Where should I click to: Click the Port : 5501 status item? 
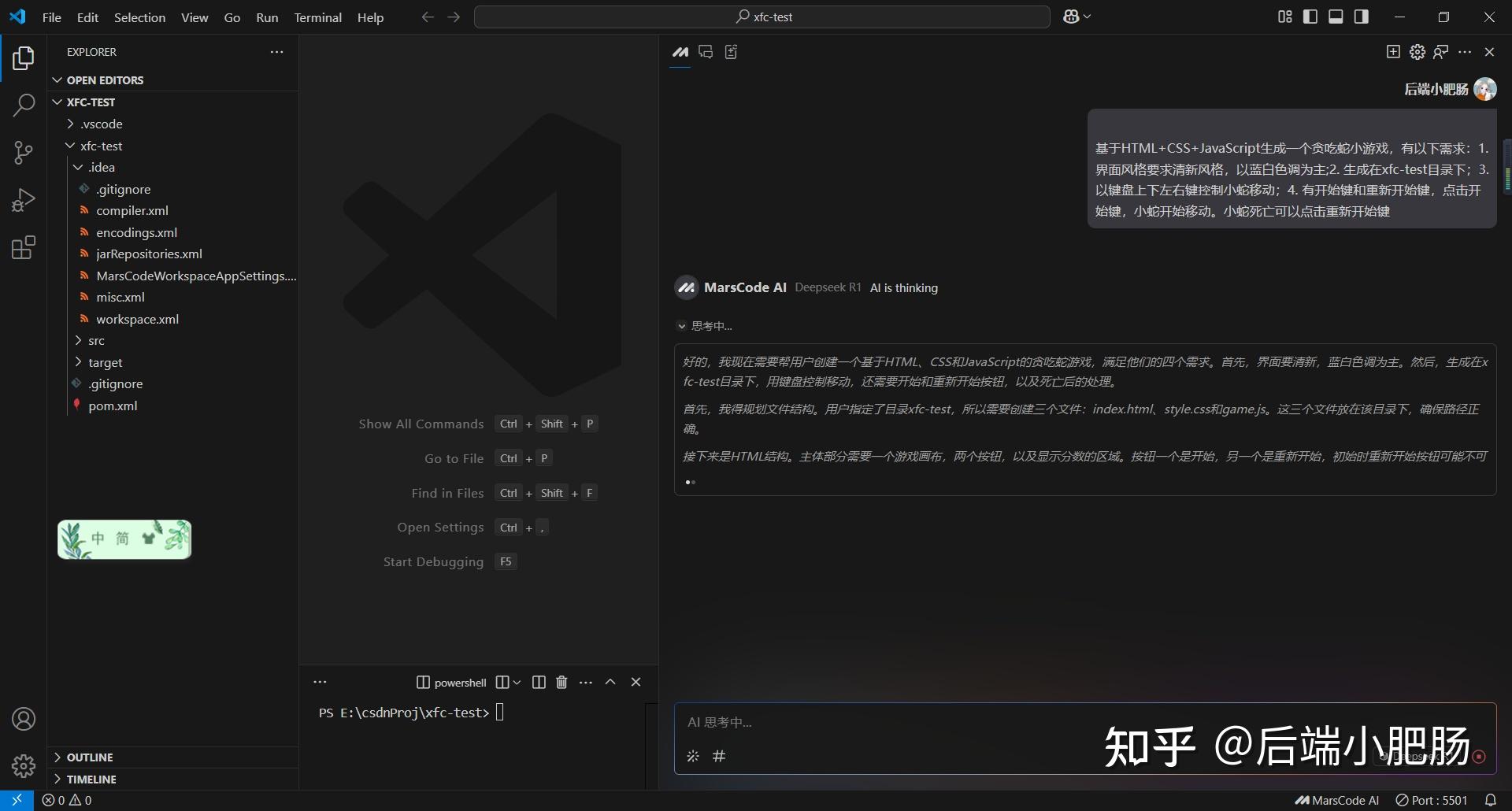coord(1430,800)
